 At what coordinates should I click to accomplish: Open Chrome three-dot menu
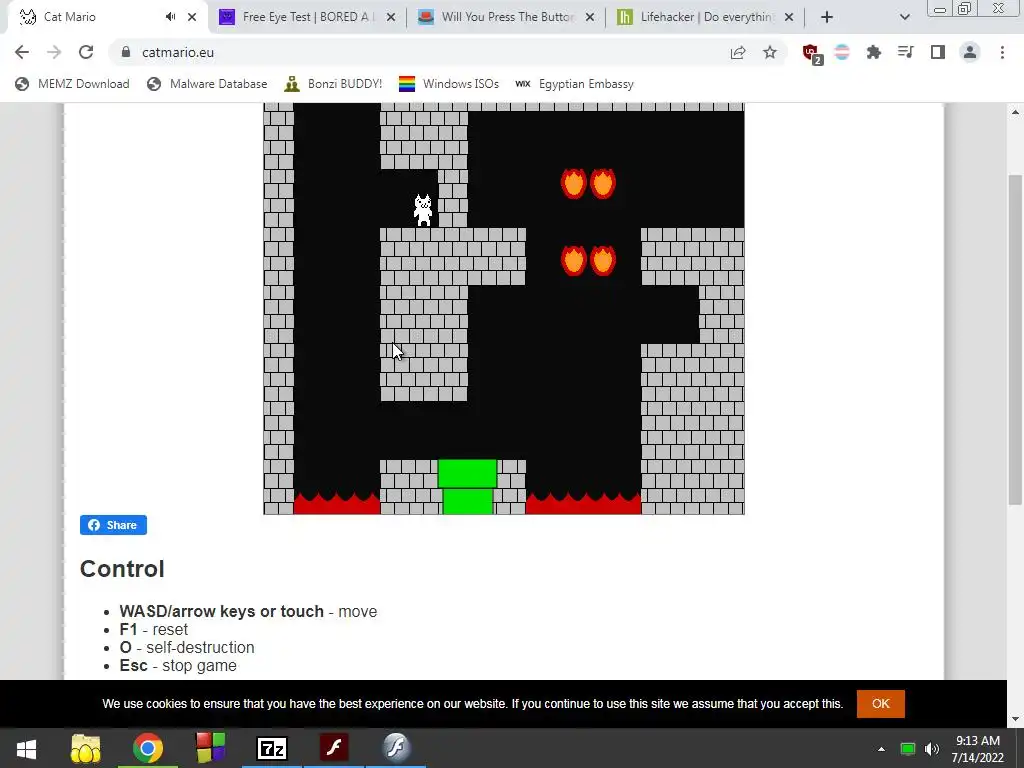pyautogui.click(x=1002, y=52)
